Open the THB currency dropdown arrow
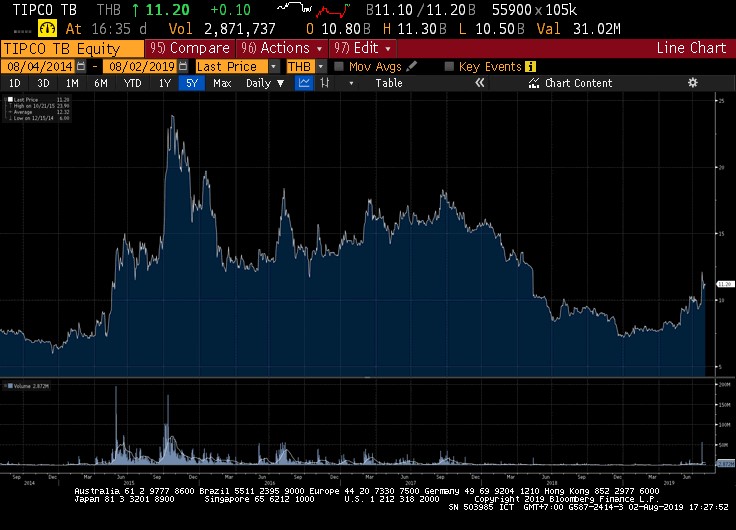Viewport: 736px width, 530px height. 321,66
